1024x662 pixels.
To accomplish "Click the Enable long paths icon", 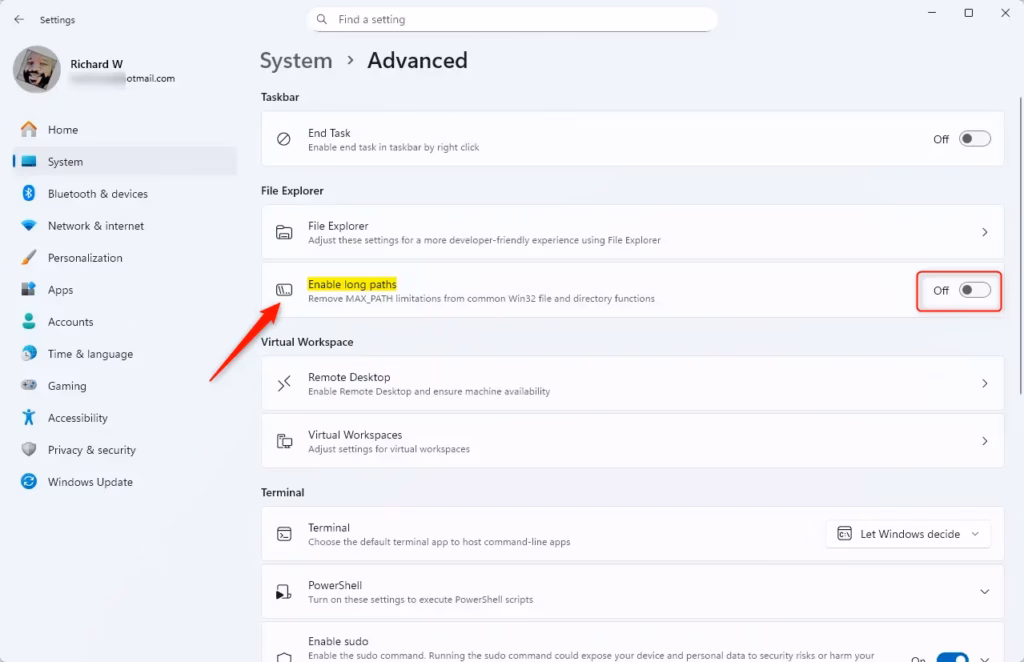I will coord(284,290).
